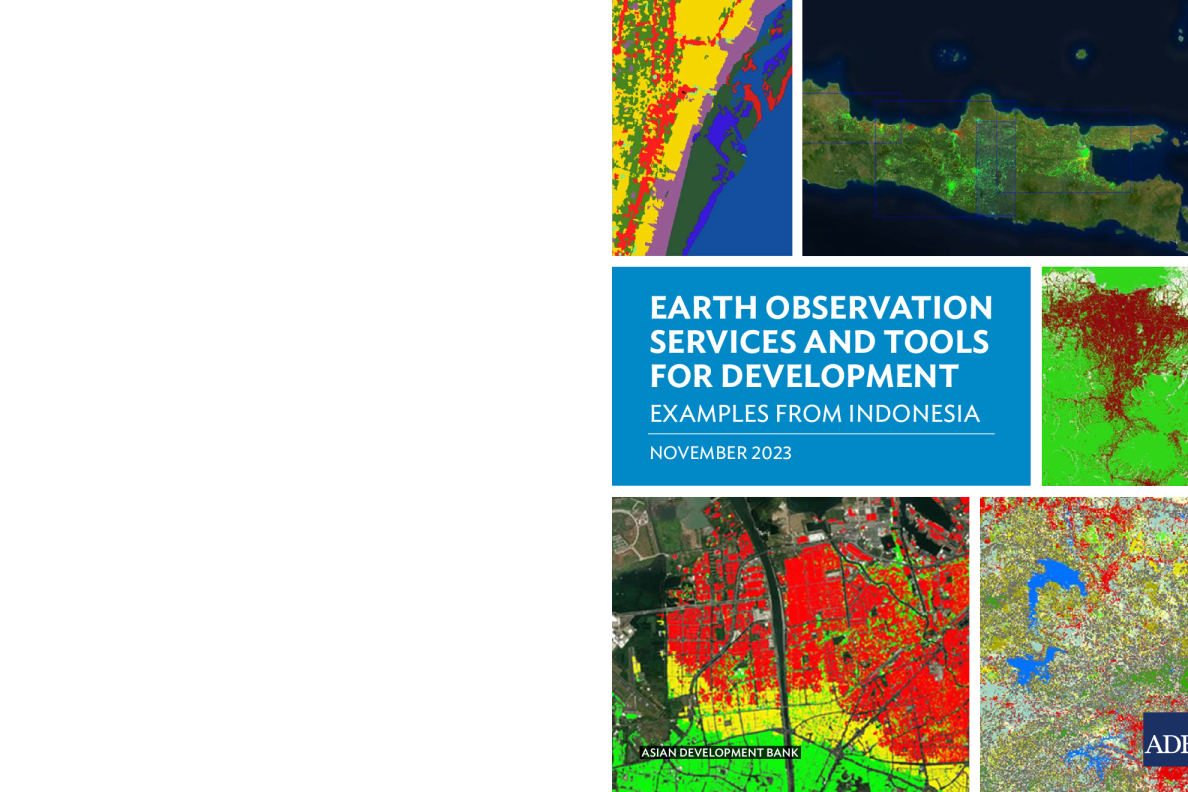Open the map thumbnail with blue lakes
This screenshot has height=792, width=1188.
pyautogui.click(x=1083, y=644)
